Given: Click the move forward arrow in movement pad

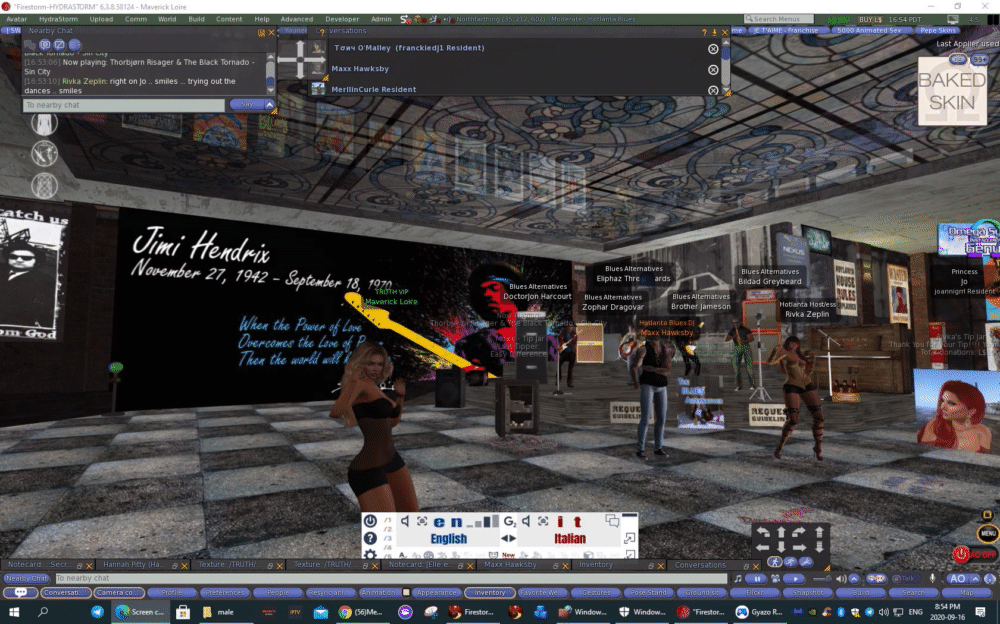Looking at the screenshot, I should point(781,532).
